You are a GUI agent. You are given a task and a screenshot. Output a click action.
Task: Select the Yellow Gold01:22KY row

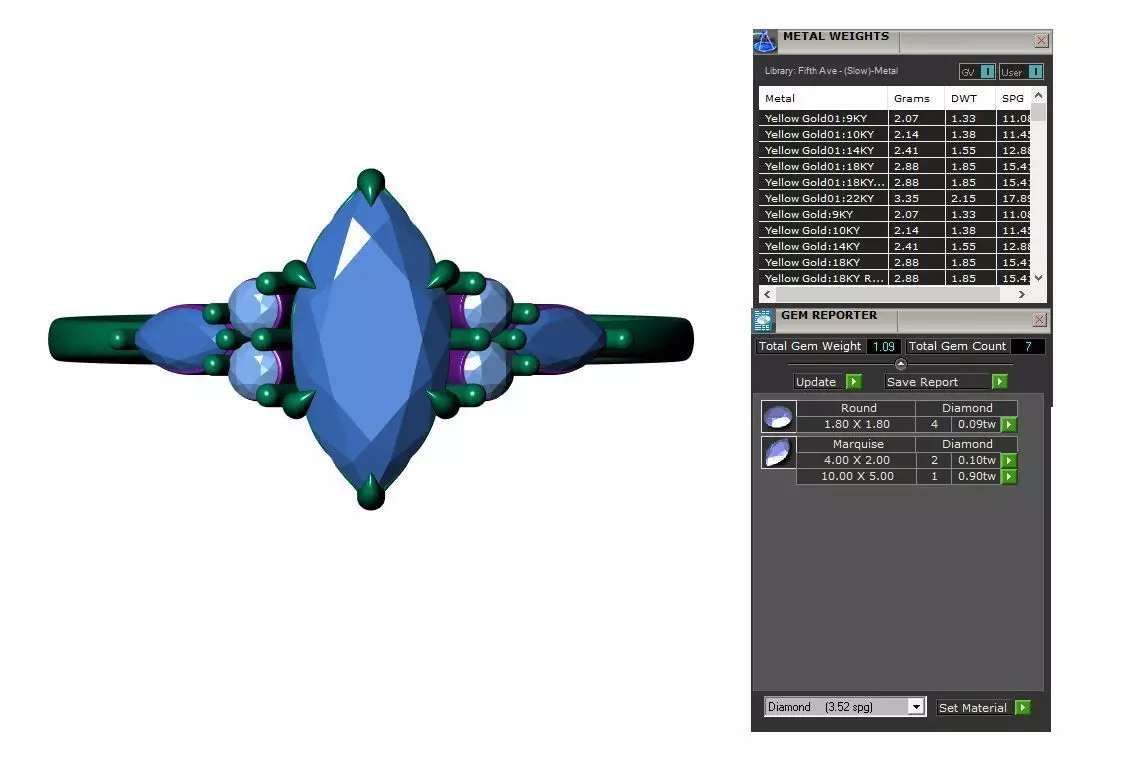pos(894,198)
